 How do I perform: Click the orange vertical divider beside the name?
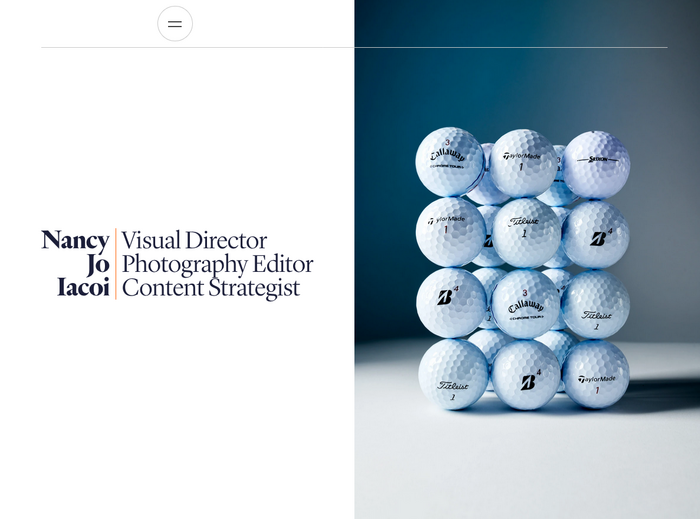(116, 264)
